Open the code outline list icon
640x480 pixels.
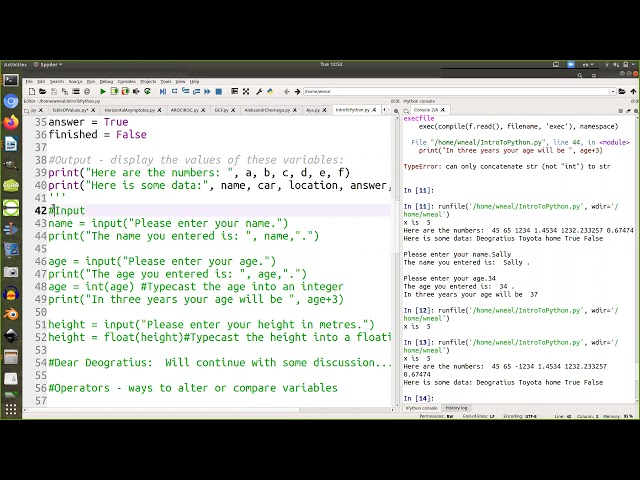tap(76, 91)
